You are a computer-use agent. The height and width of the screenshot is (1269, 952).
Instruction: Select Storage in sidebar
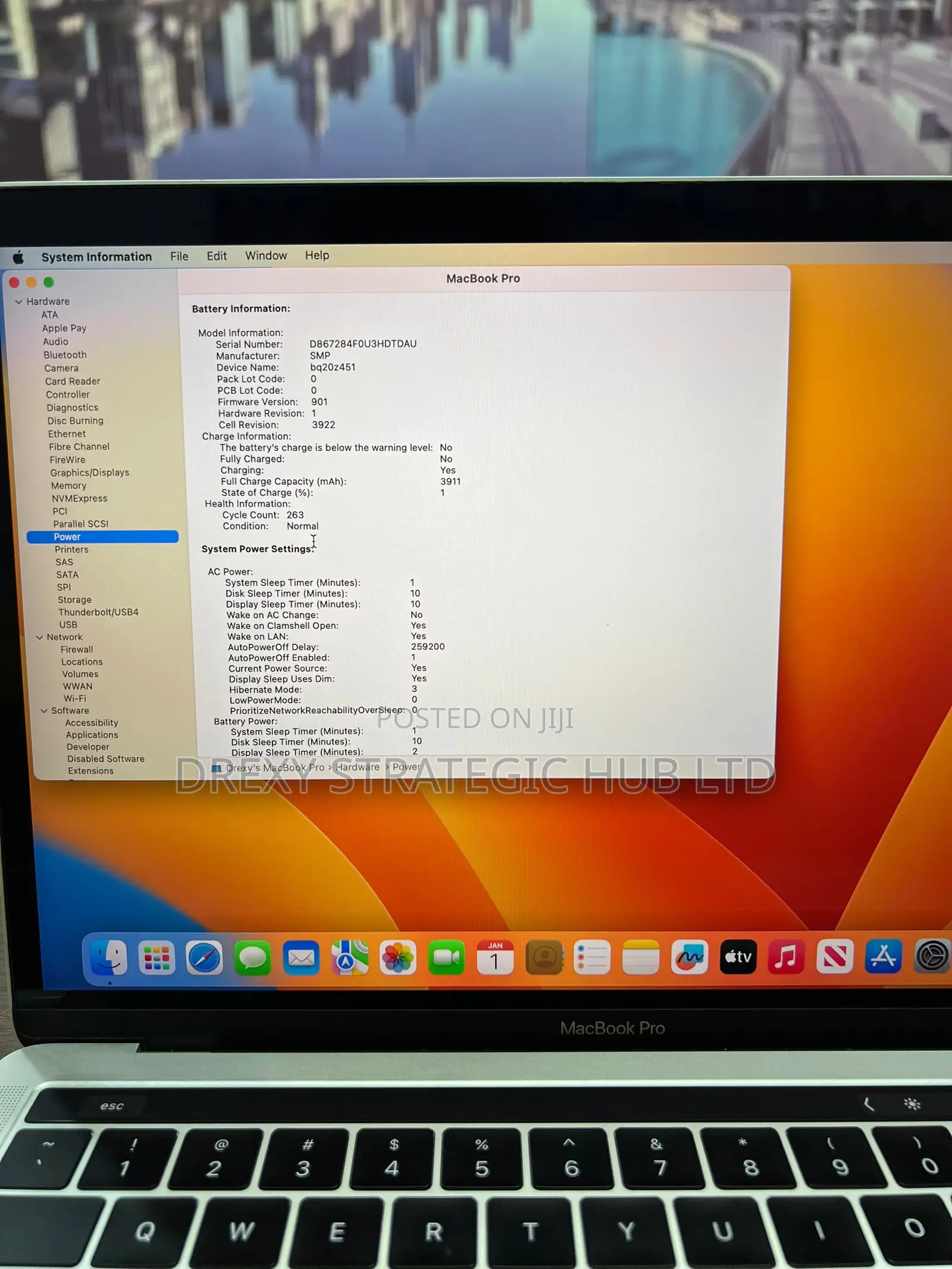pos(74,600)
